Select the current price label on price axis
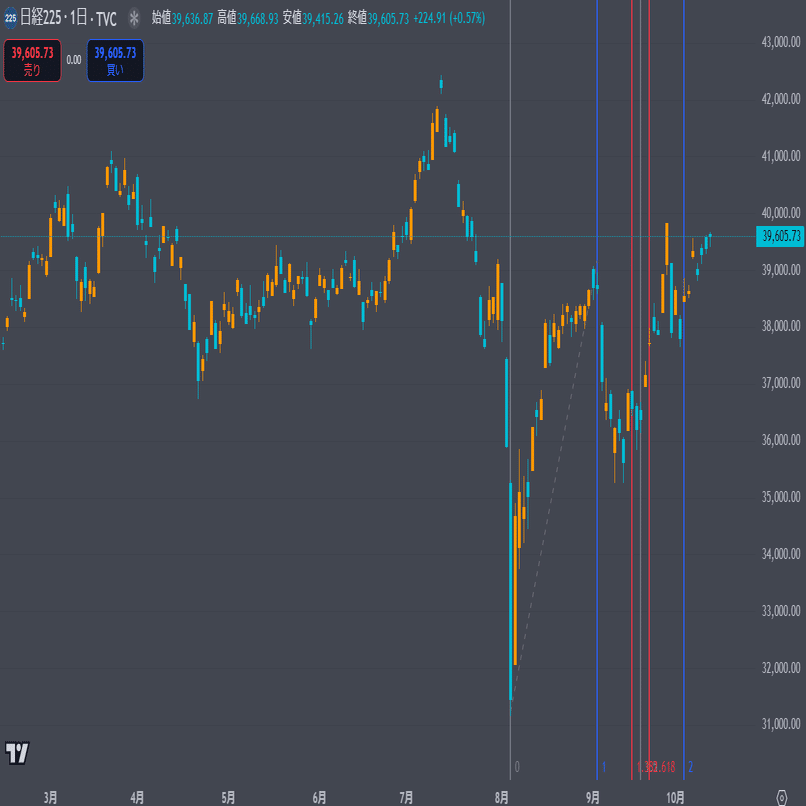This screenshot has width=806, height=806. (x=781, y=236)
